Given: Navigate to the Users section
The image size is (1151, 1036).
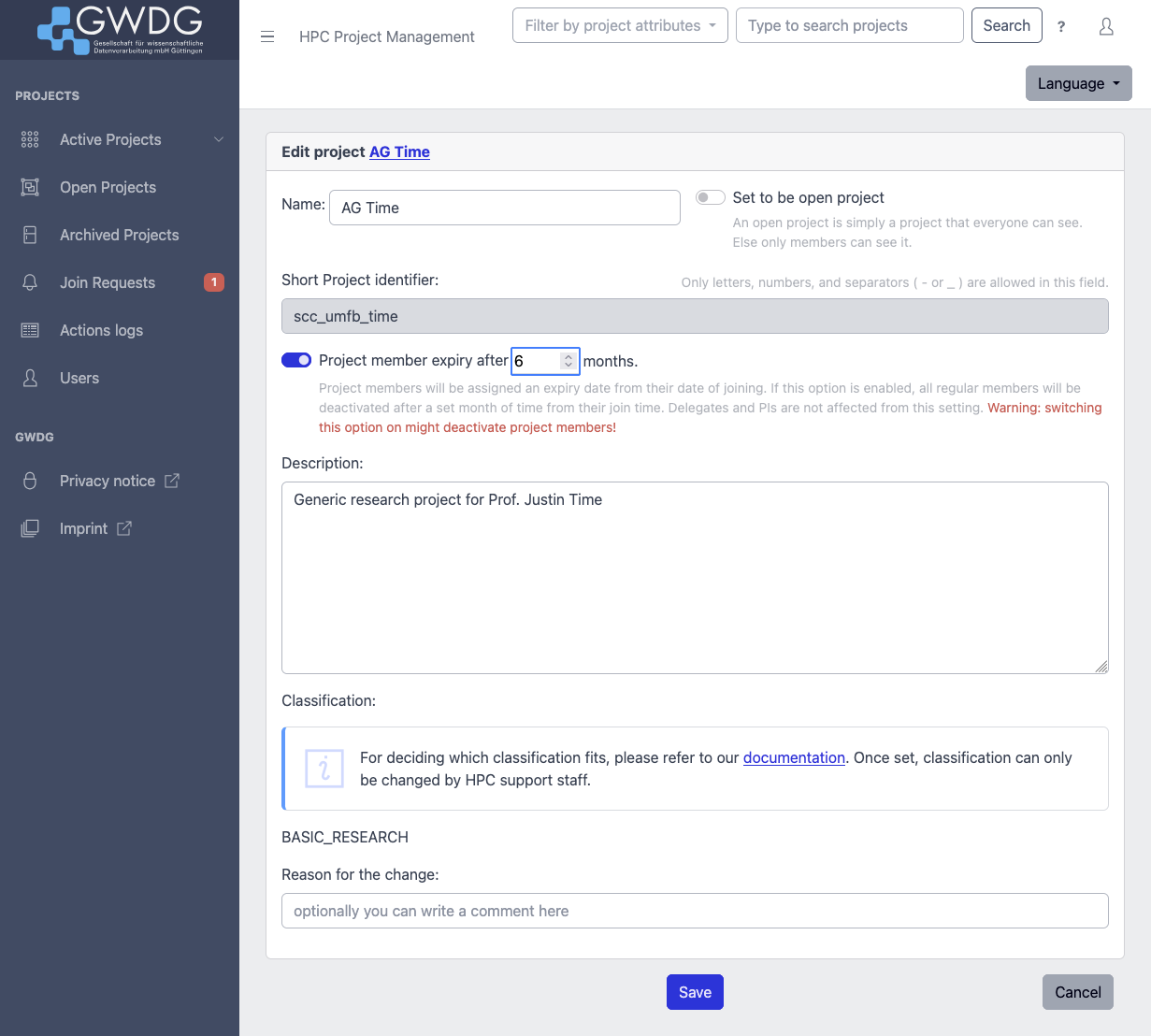Looking at the screenshot, I should 79,378.
